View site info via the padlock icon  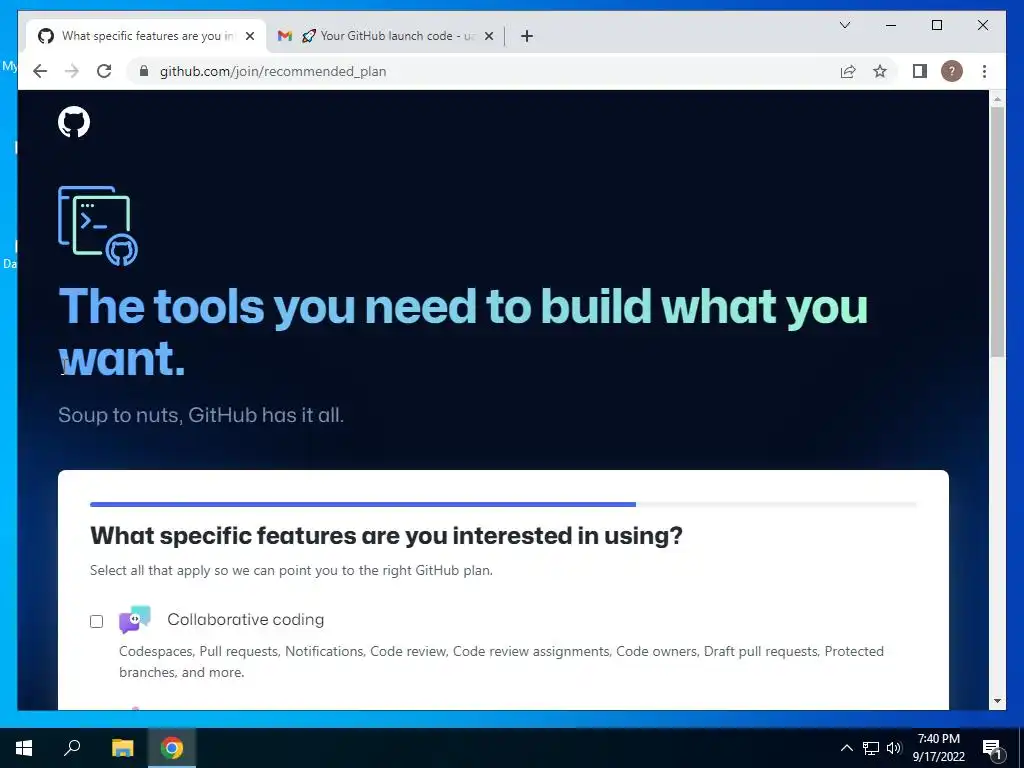(x=144, y=71)
